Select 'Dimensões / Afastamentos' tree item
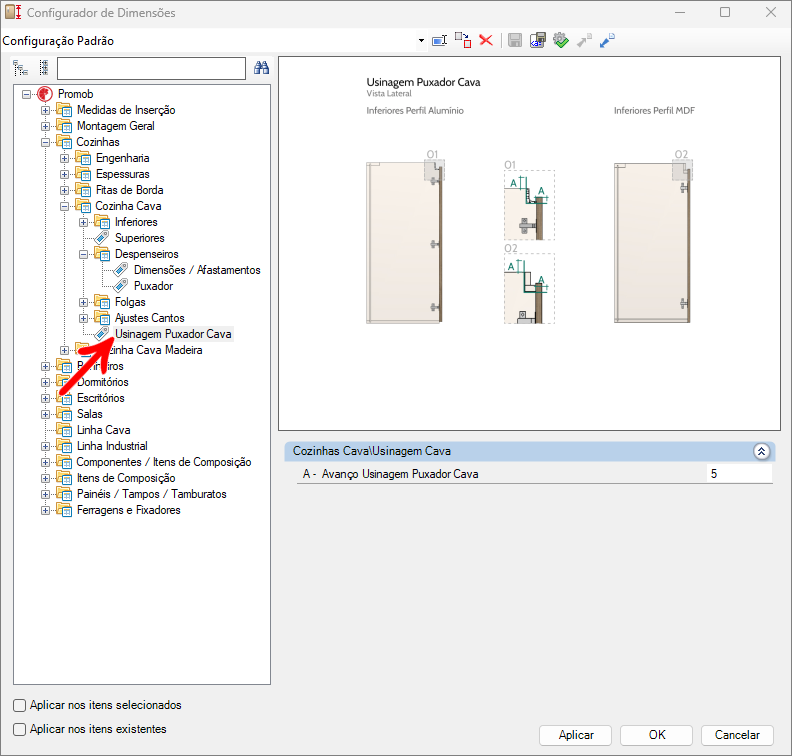The width and height of the screenshot is (792, 756). coord(197,270)
